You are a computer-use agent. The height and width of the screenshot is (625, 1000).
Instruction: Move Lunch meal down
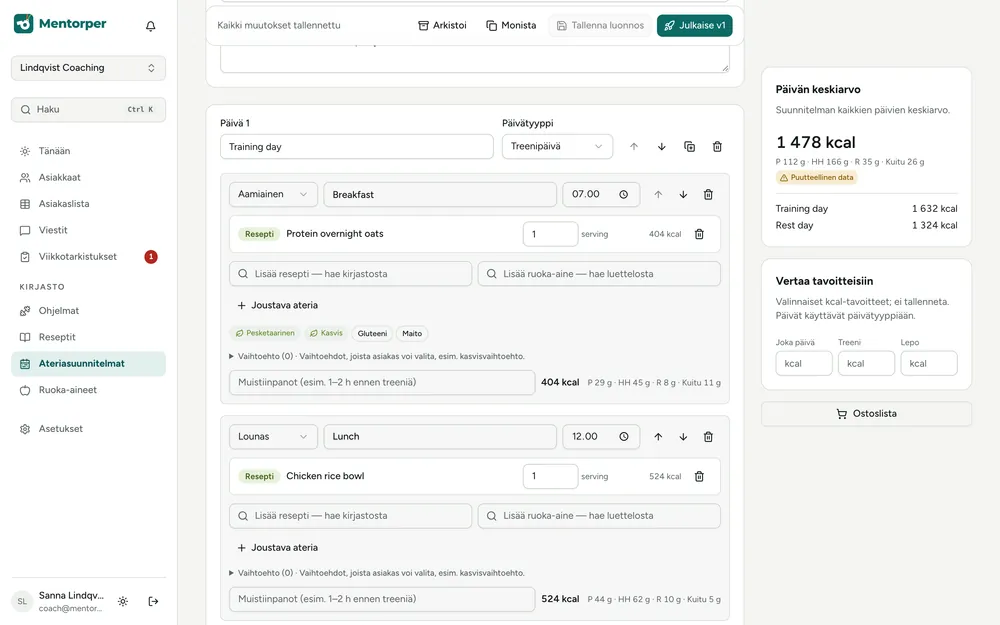tap(683, 437)
